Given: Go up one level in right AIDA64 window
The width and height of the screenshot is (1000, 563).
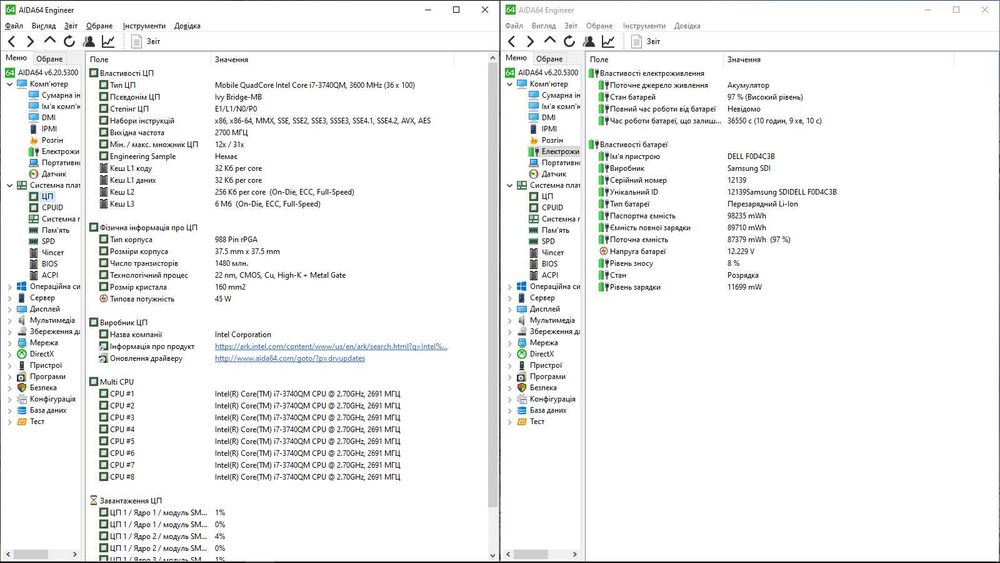Looking at the screenshot, I should coord(550,41).
